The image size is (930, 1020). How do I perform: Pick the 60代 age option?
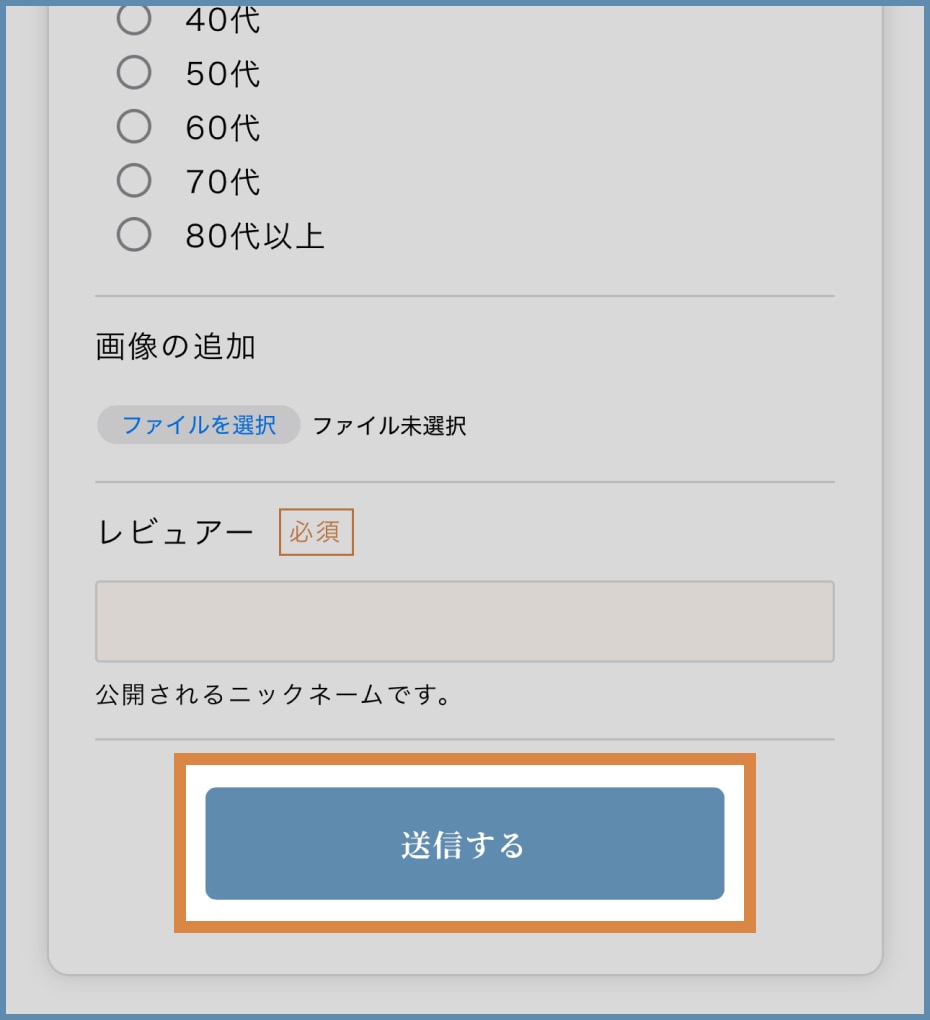(x=133, y=126)
